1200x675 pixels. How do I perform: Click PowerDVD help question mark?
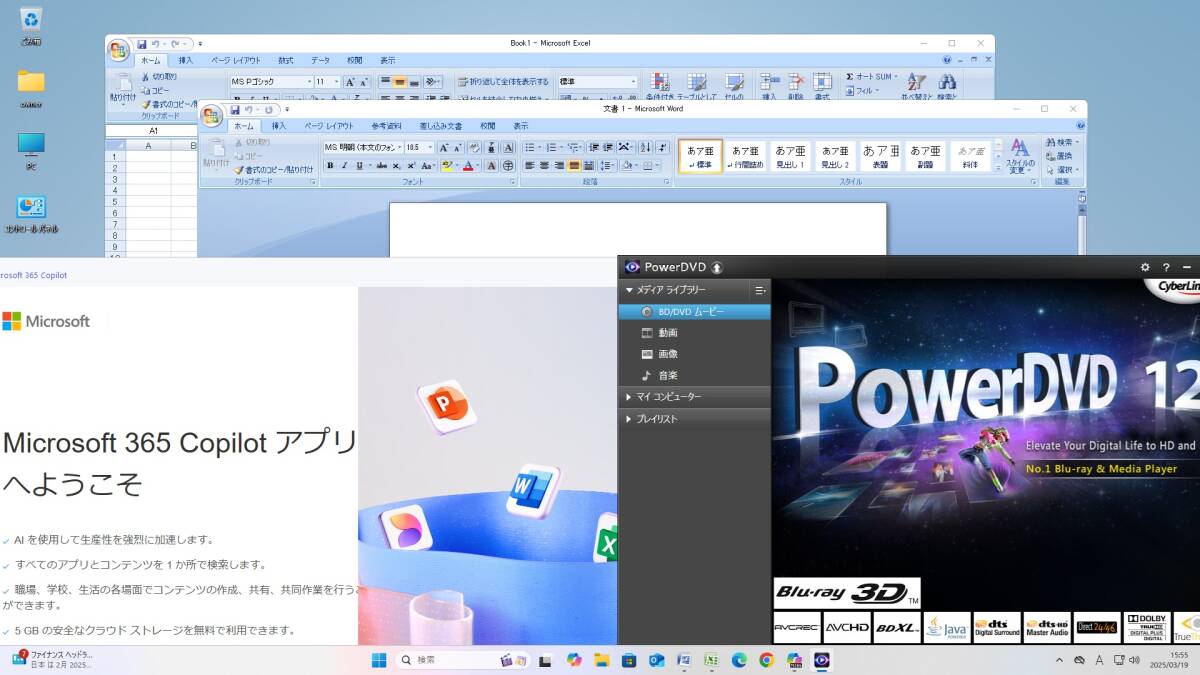(1166, 267)
